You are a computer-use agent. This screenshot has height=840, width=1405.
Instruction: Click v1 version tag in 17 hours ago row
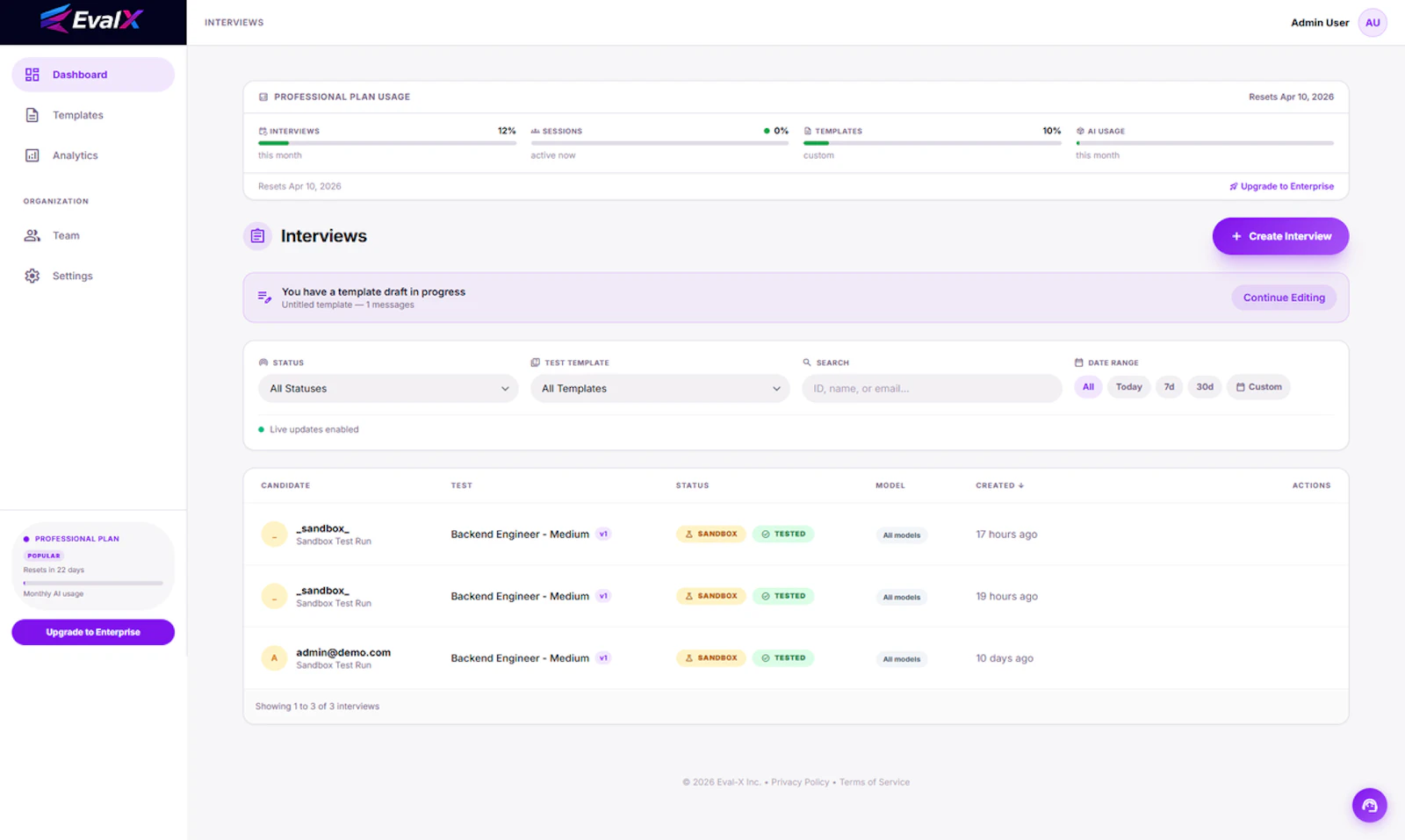click(603, 534)
